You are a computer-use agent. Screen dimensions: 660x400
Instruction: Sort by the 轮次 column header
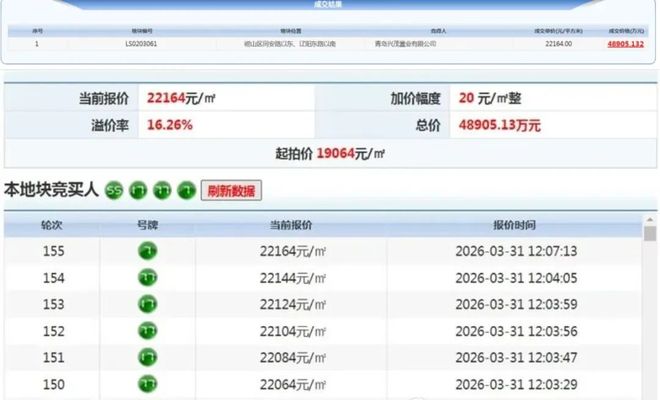(x=53, y=225)
